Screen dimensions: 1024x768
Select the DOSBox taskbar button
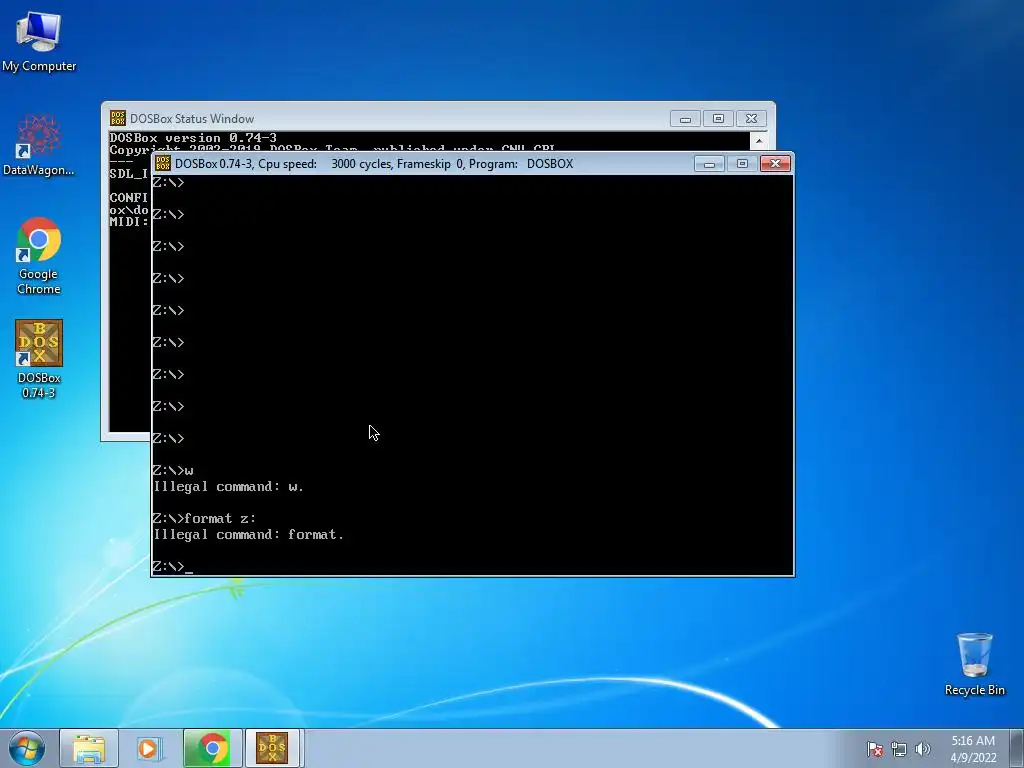click(x=272, y=748)
